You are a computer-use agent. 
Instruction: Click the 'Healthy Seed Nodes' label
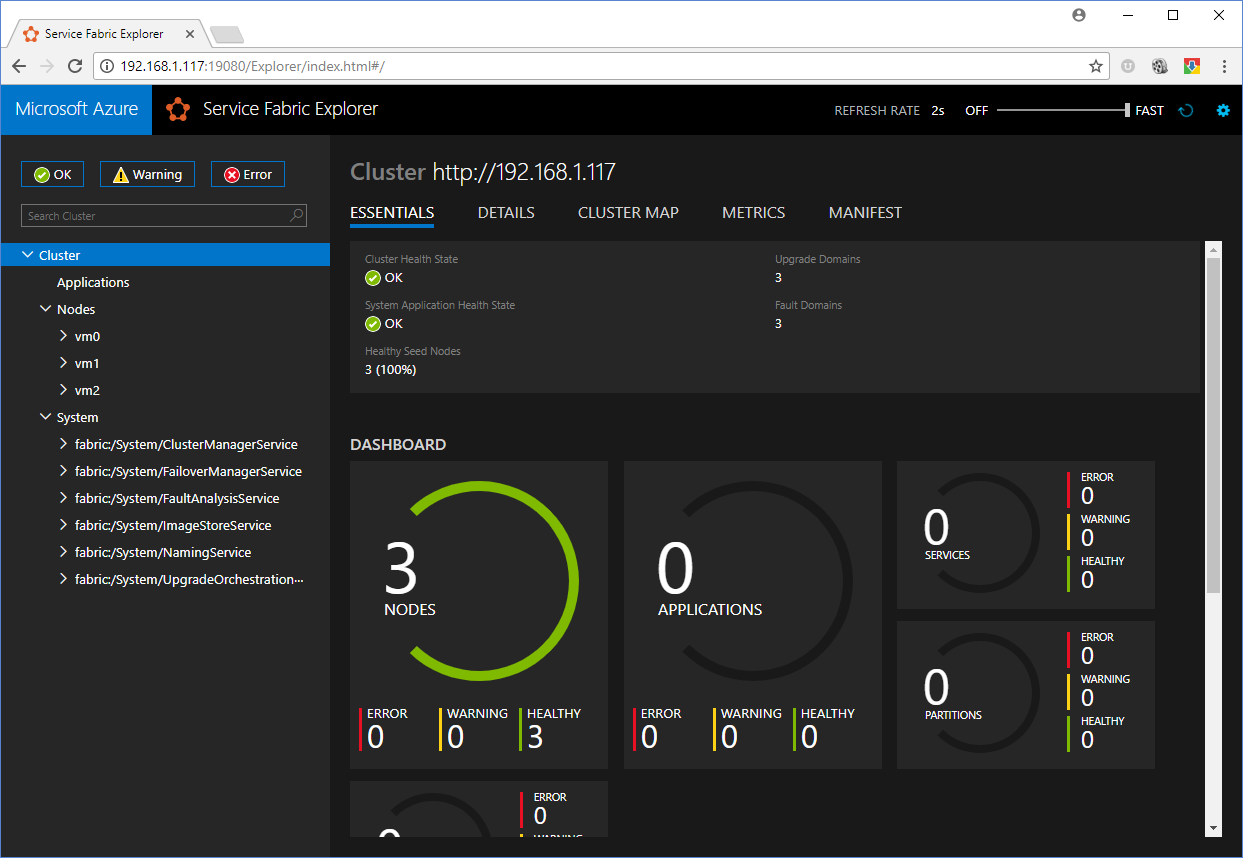point(413,351)
